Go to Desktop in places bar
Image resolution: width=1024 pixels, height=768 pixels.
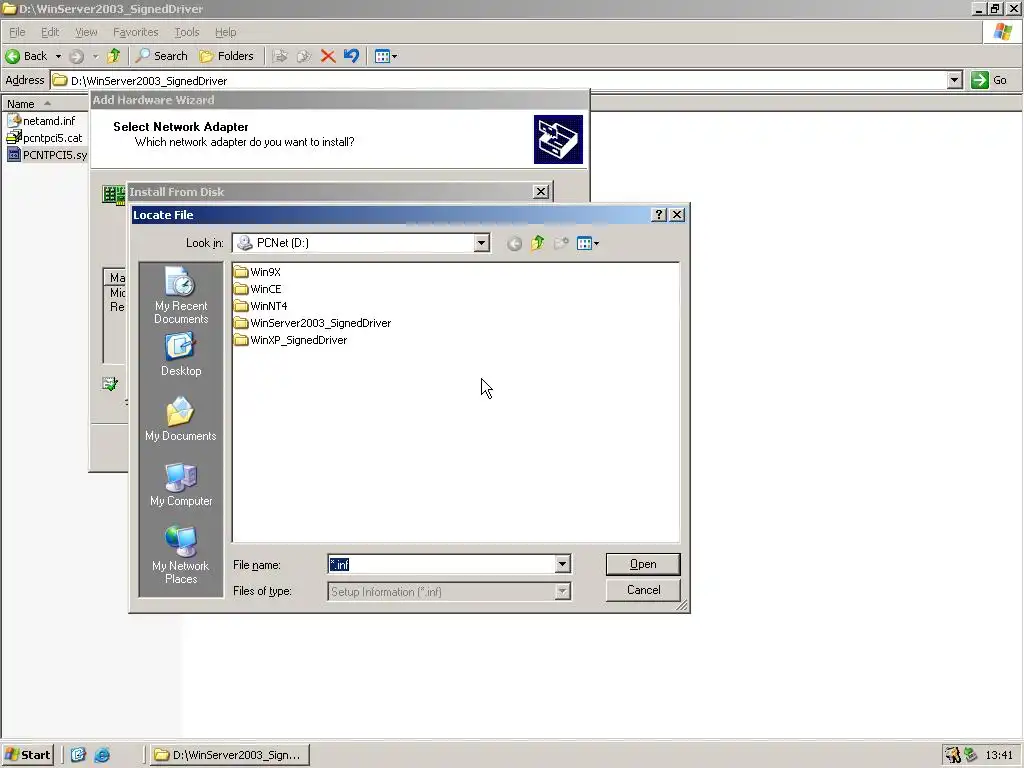(x=181, y=355)
